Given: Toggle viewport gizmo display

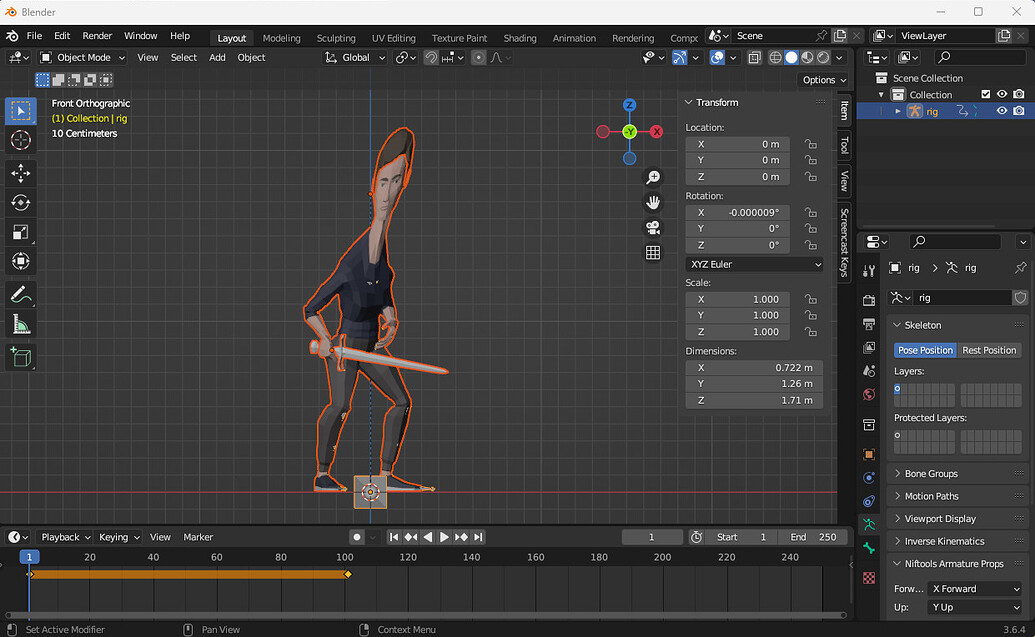Looking at the screenshot, I should coord(679,57).
